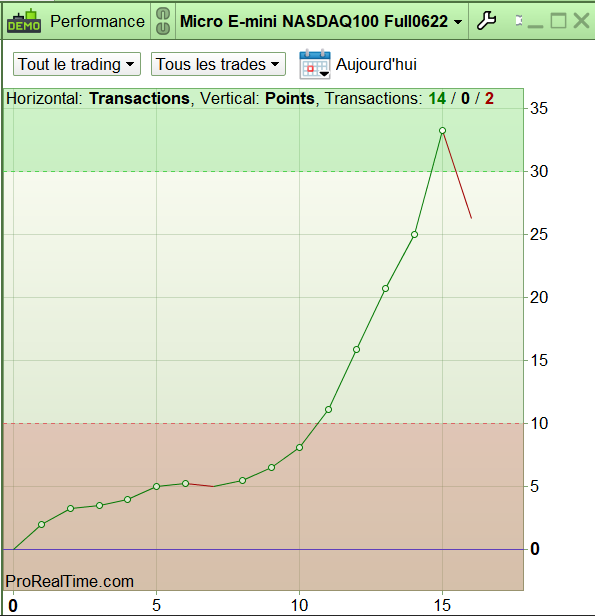Click the green winning trades count 14

437,99
